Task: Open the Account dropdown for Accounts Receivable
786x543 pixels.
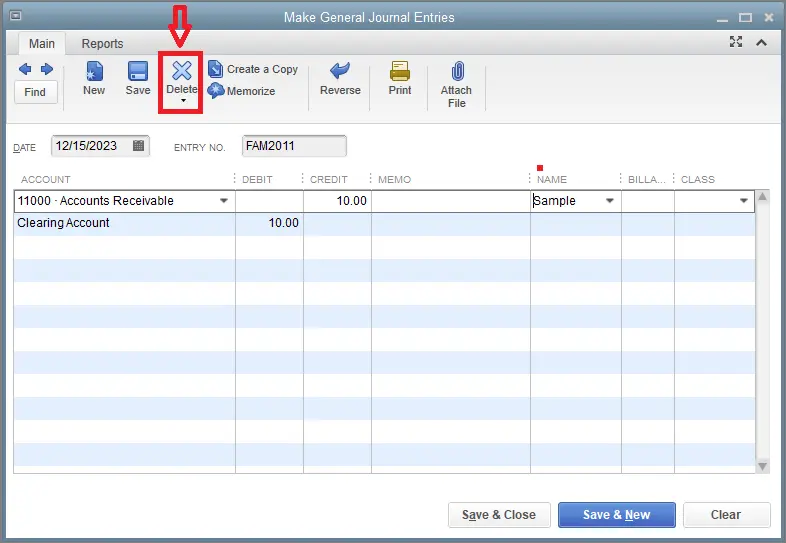Action: (x=224, y=201)
